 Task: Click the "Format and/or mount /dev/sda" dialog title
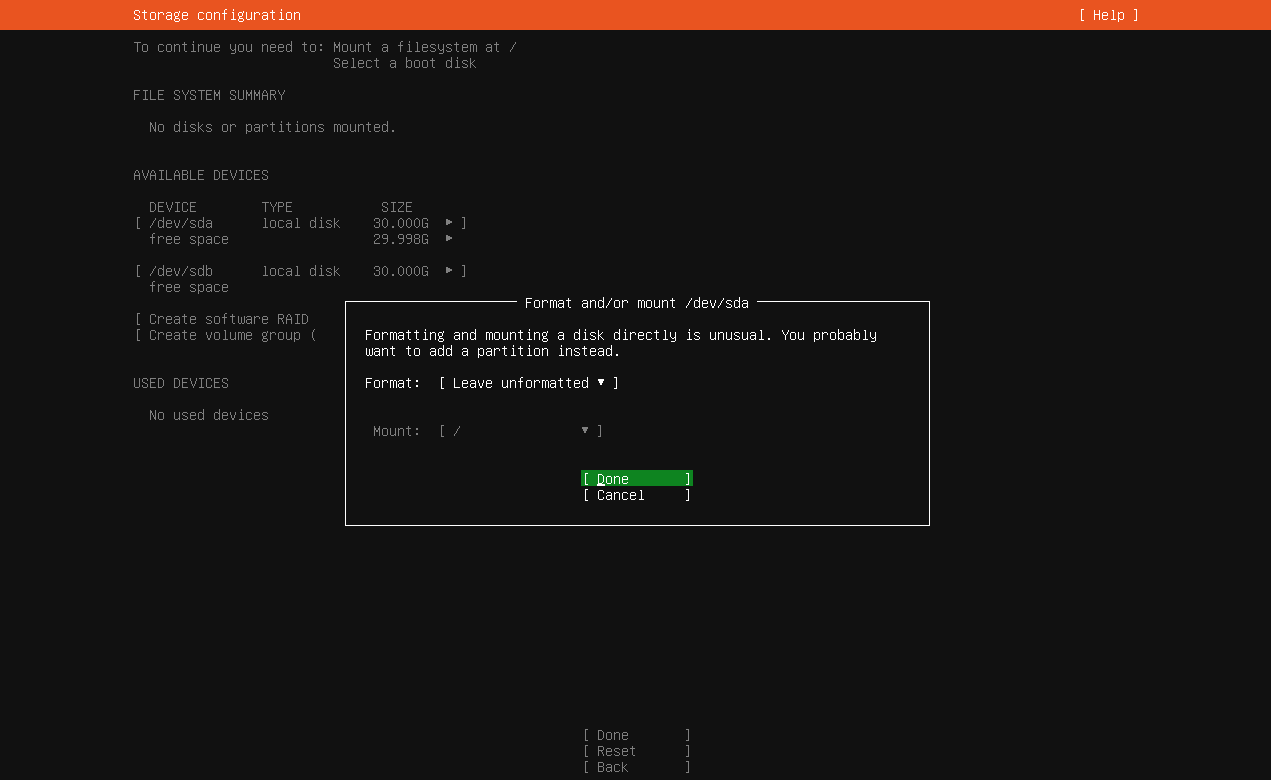[636, 303]
